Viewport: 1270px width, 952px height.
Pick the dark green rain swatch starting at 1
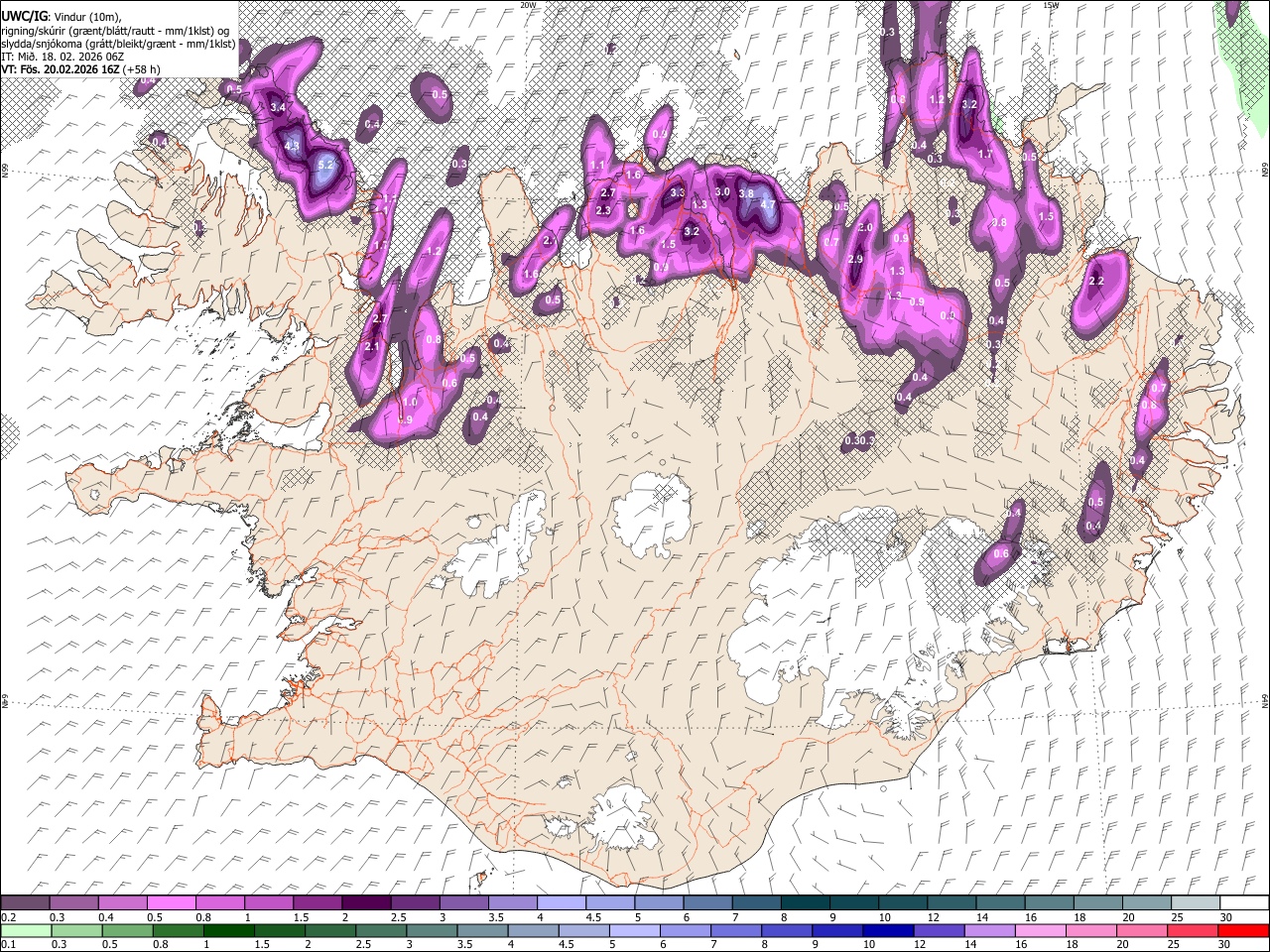coord(228,931)
